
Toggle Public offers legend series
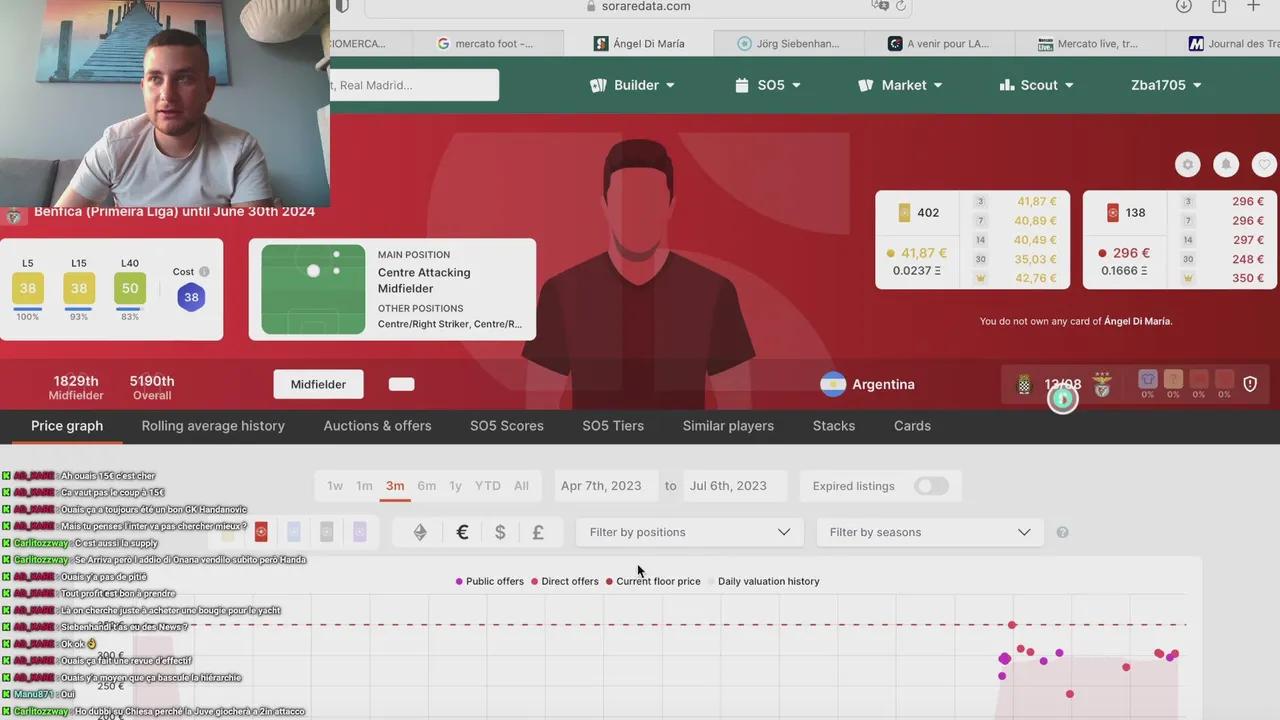click(x=490, y=581)
